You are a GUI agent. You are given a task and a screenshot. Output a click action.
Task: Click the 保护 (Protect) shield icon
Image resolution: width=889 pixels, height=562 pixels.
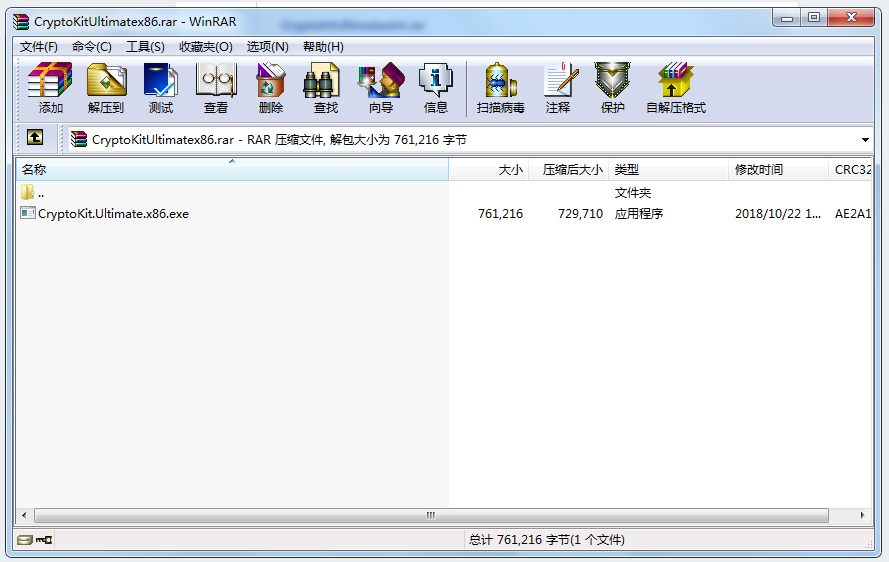click(612, 88)
